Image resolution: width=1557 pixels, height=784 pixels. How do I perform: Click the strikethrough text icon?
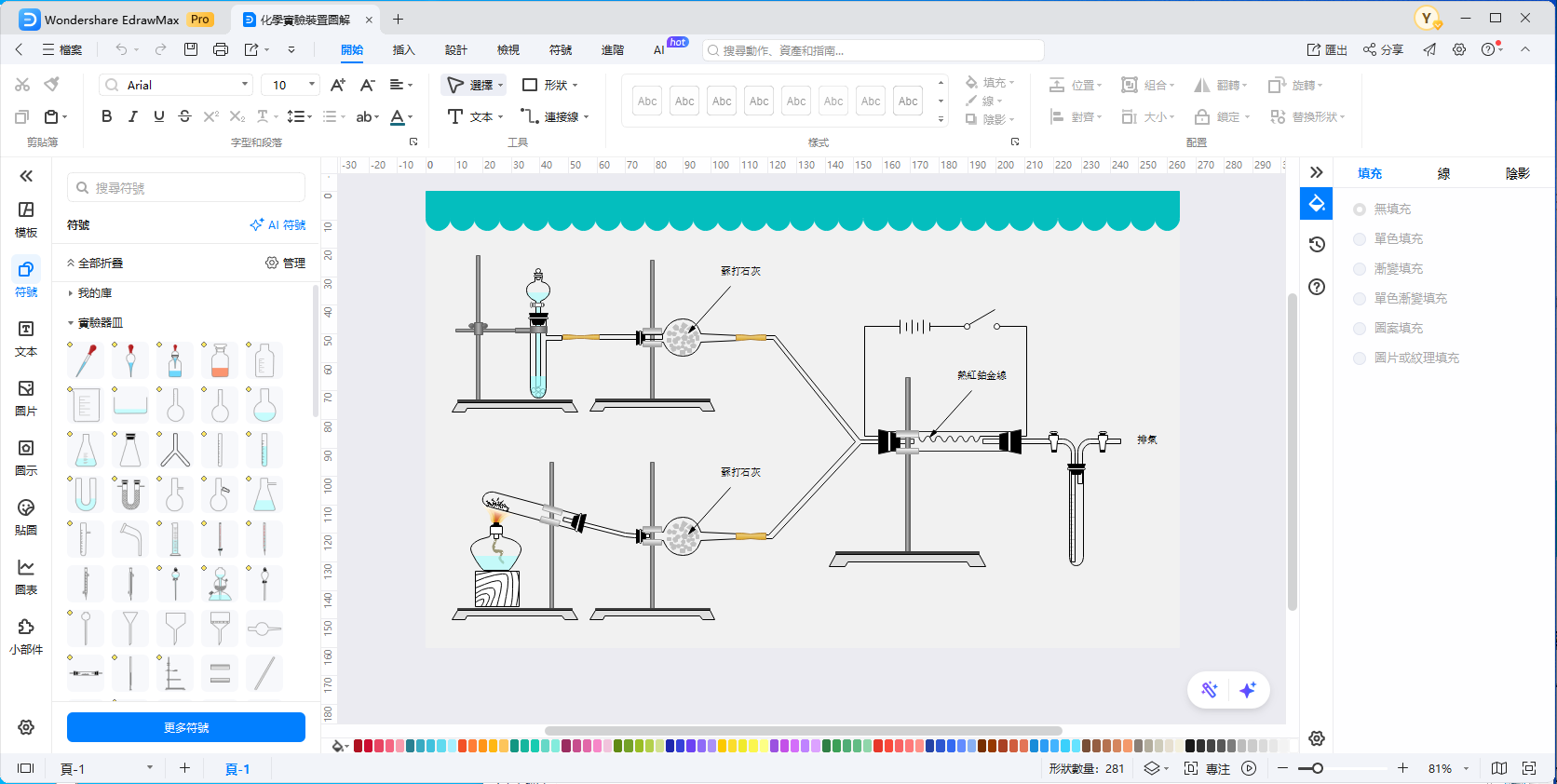[184, 116]
